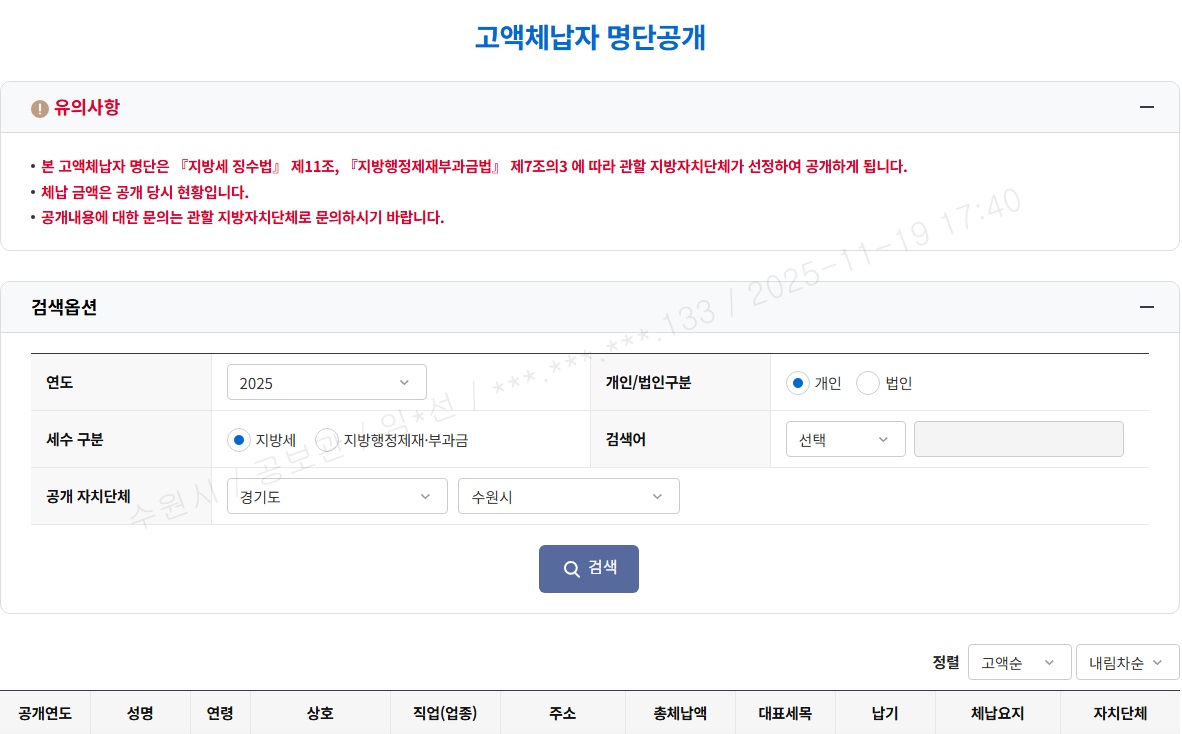Click the 성명 column header

(141, 714)
